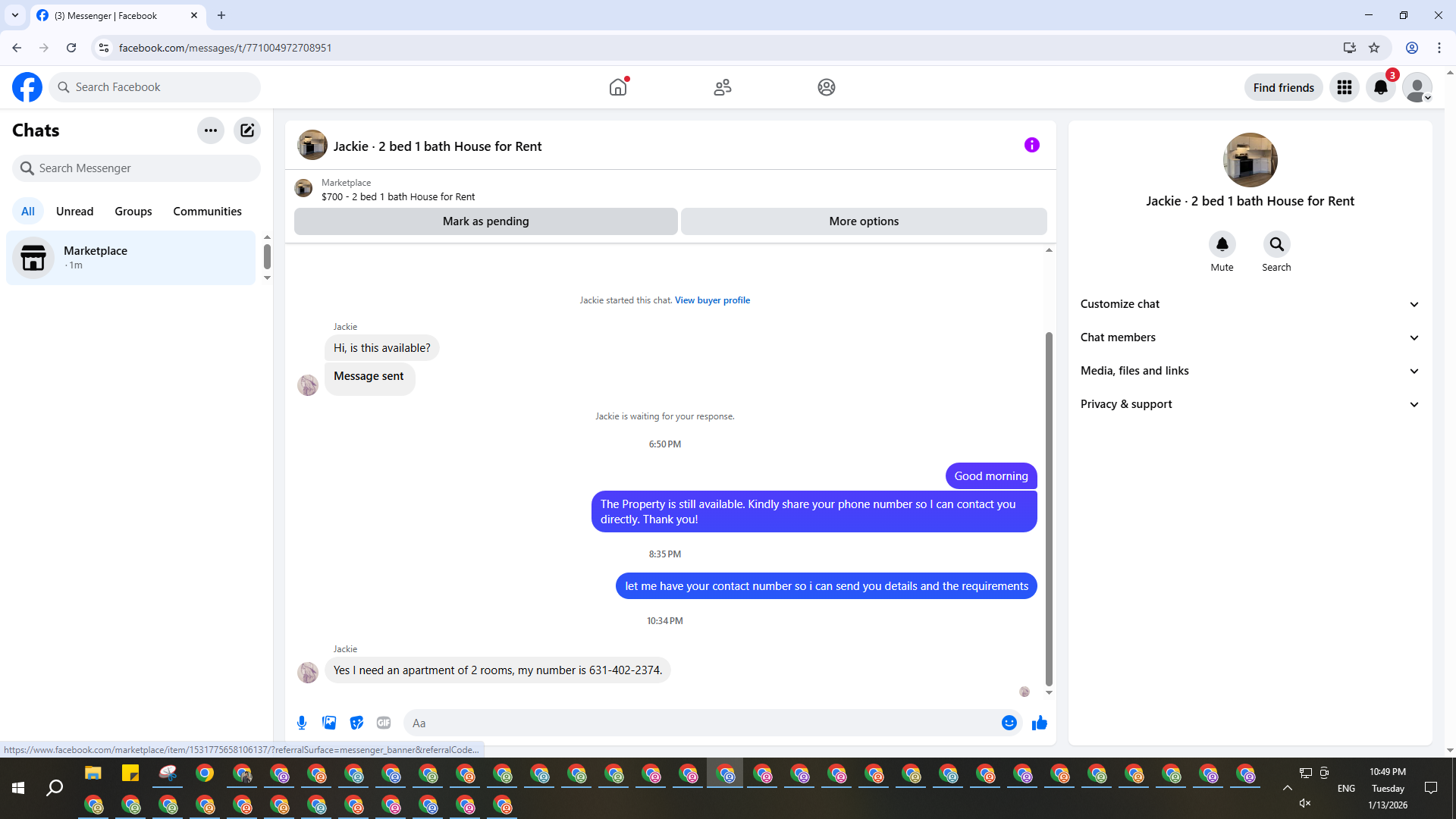
Task: Click the voice clip microphone icon
Action: point(302,723)
